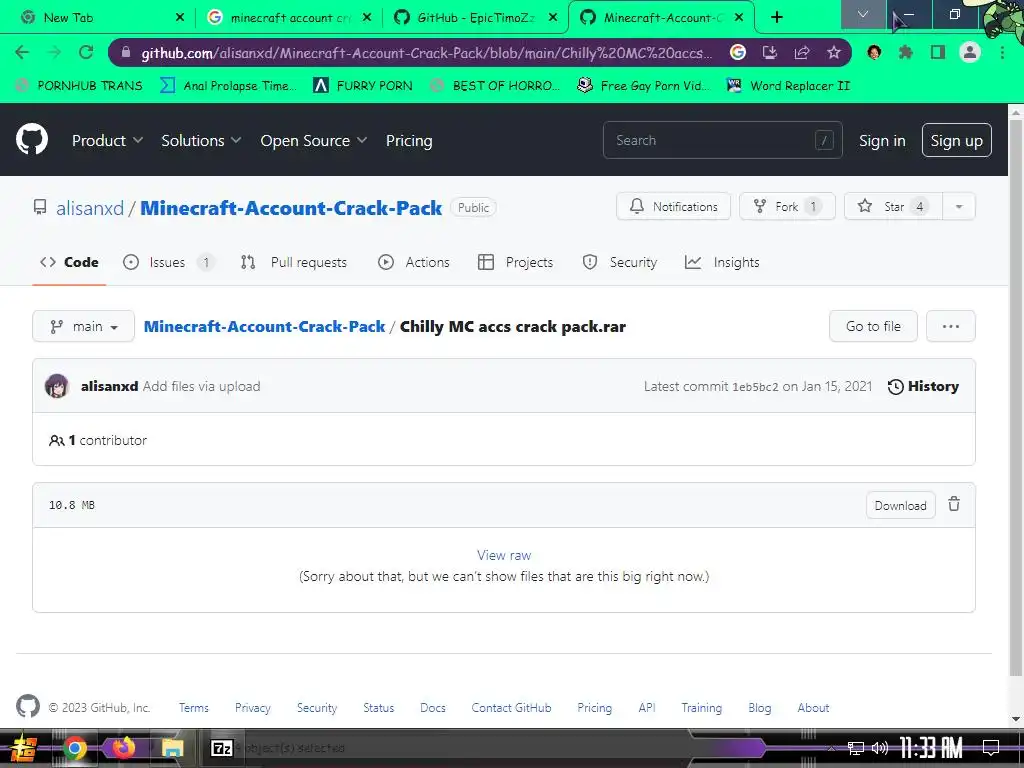Screen dimensions: 1024x768
Task: Expand the Open Source menu
Action: 313,140
